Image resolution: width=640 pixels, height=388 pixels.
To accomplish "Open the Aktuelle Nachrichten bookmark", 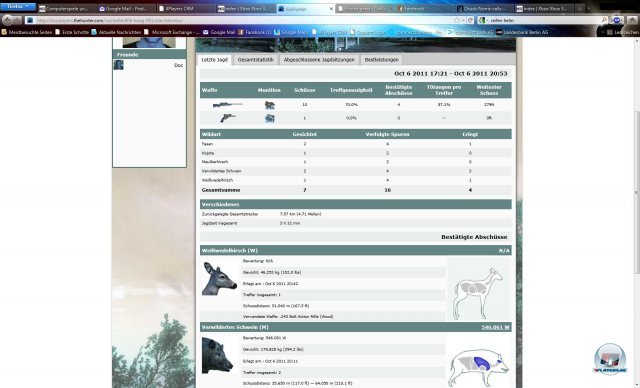I will [x=116, y=32].
